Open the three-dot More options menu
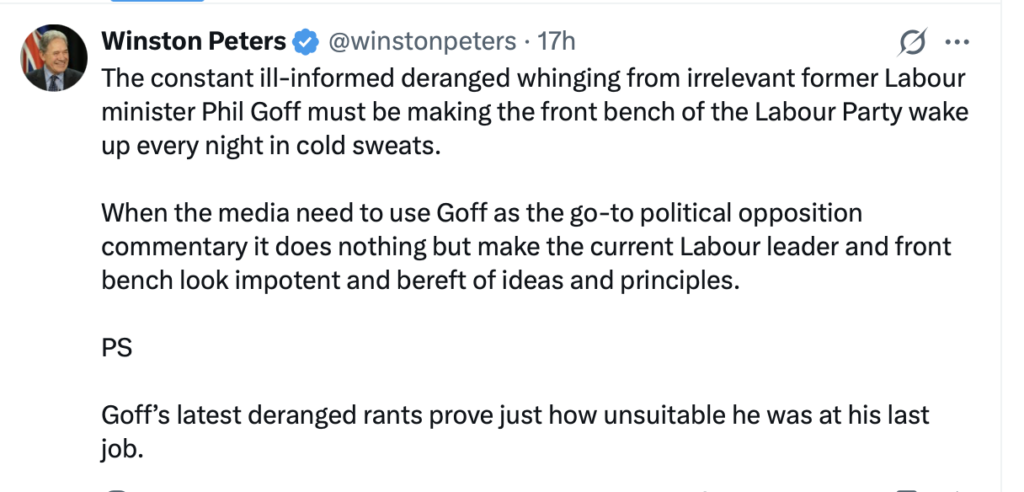 [x=957, y=42]
